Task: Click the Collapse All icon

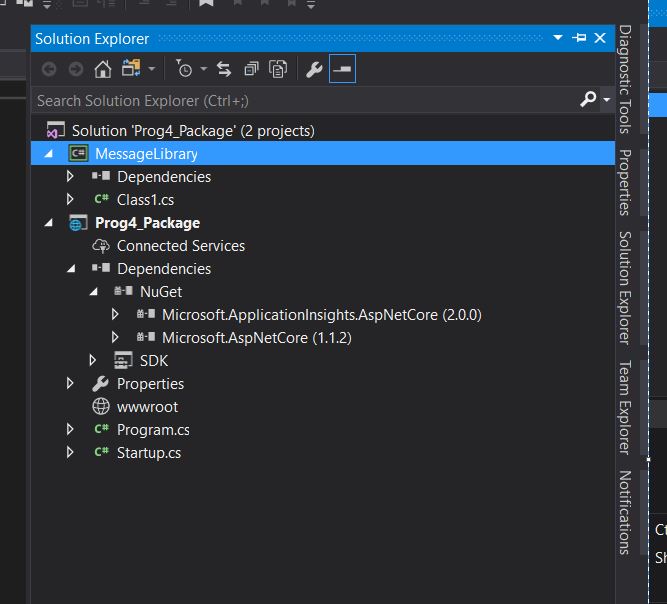Action: pyautogui.click(x=251, y=69)
